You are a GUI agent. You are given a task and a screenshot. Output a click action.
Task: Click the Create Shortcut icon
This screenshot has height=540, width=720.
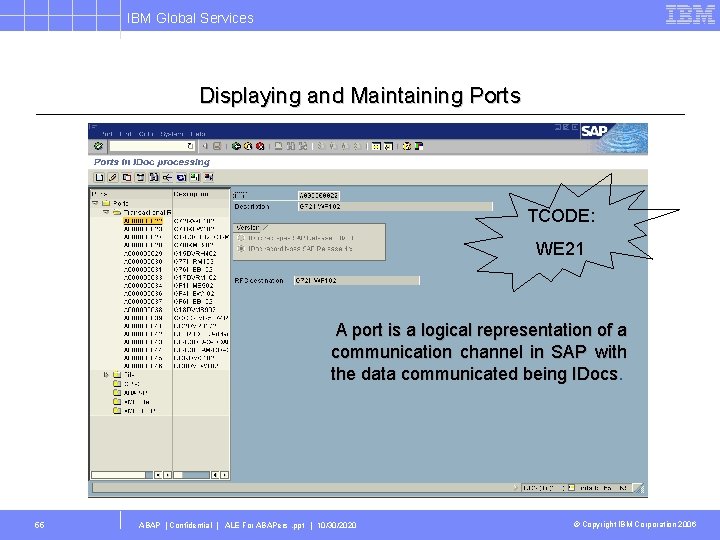(388, 146)
